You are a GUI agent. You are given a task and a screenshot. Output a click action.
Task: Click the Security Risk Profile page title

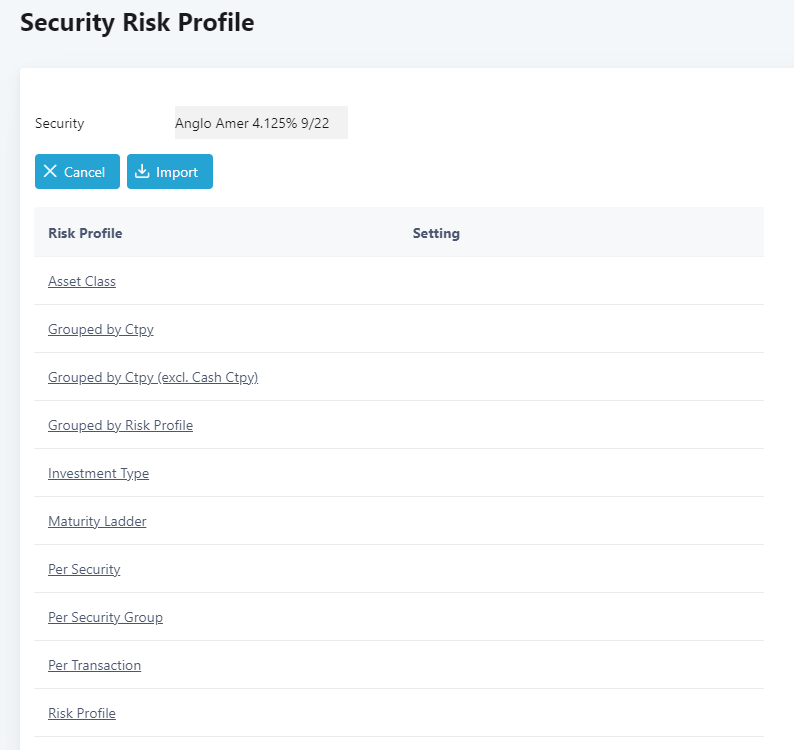click(137, 22)
